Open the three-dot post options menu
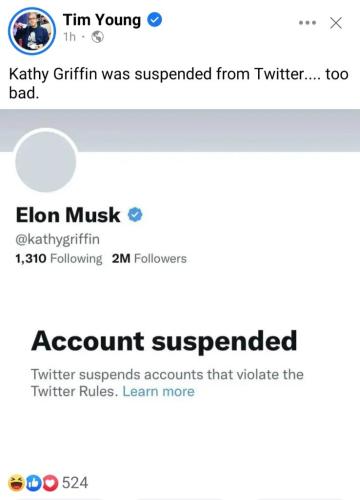This screenshot has height=500, width=360. pos(307,23)
